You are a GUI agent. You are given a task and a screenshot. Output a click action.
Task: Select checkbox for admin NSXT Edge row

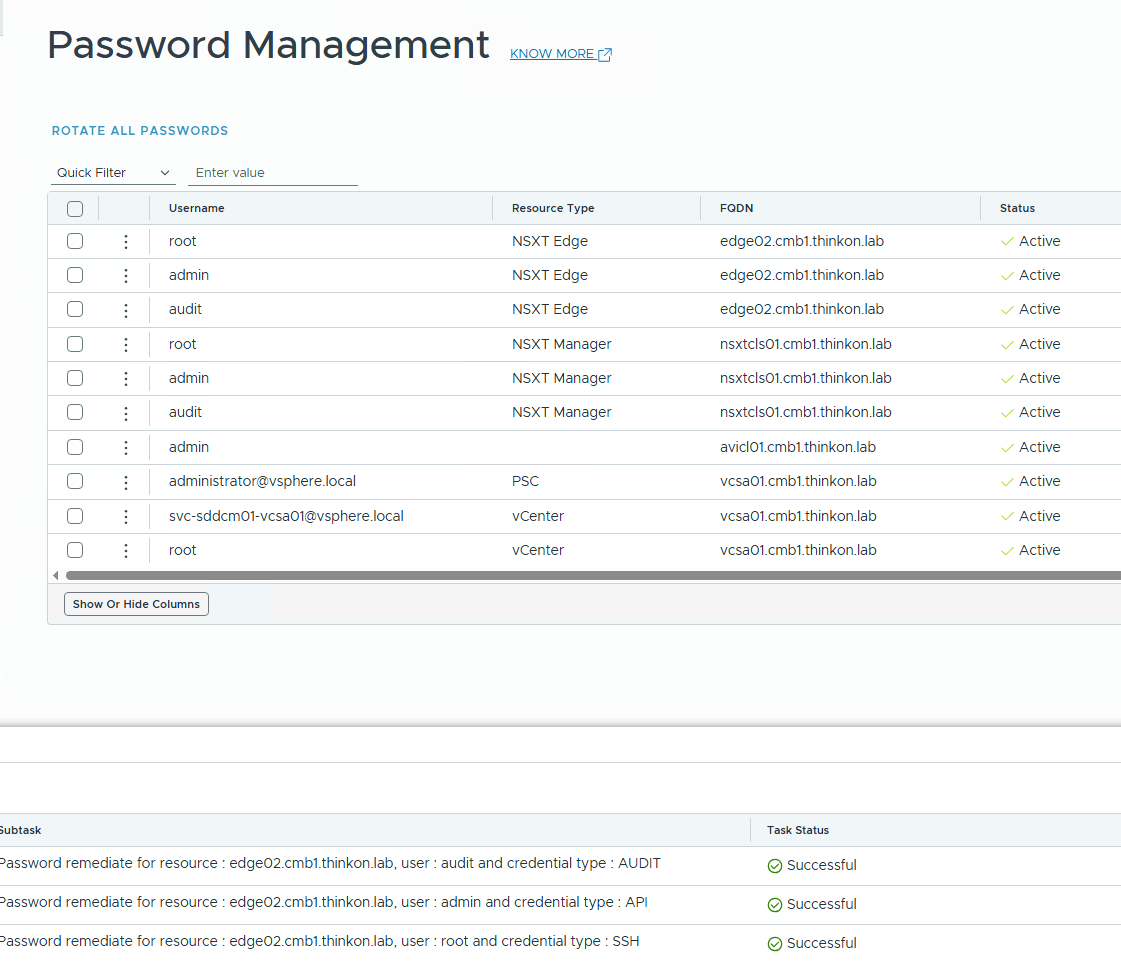pyautogui.click(x=75, y=275)
